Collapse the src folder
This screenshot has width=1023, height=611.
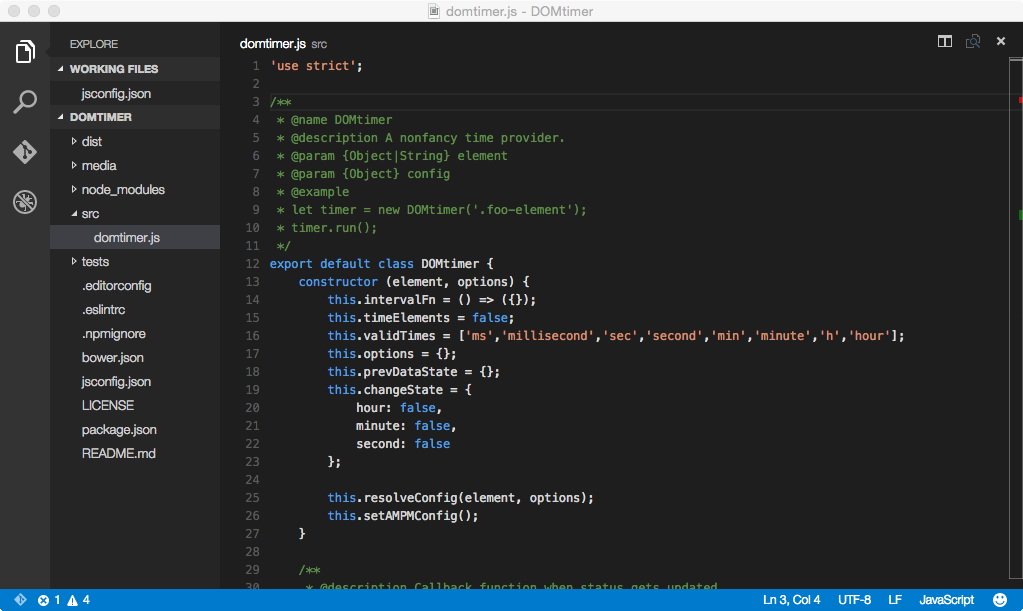90,214
